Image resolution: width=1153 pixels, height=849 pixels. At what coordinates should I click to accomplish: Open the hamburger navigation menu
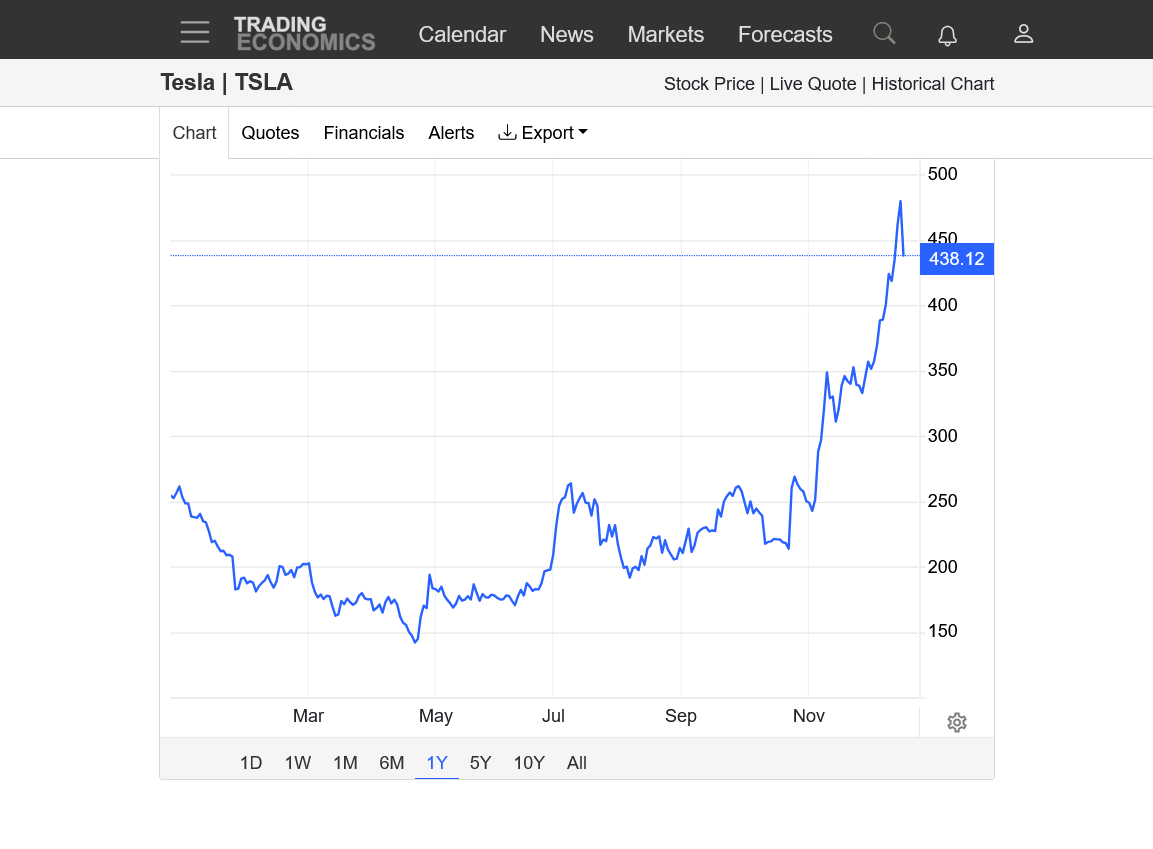(195, 33)
